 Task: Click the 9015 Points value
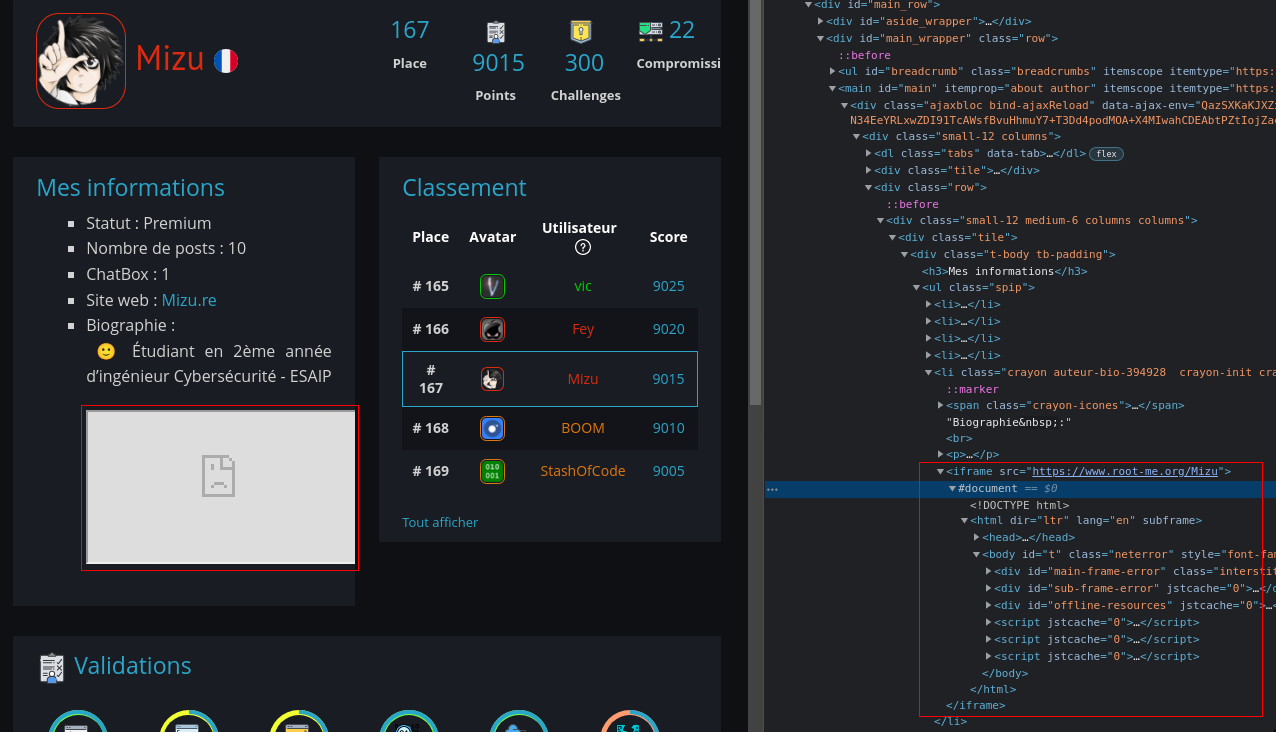coord(498,63)
